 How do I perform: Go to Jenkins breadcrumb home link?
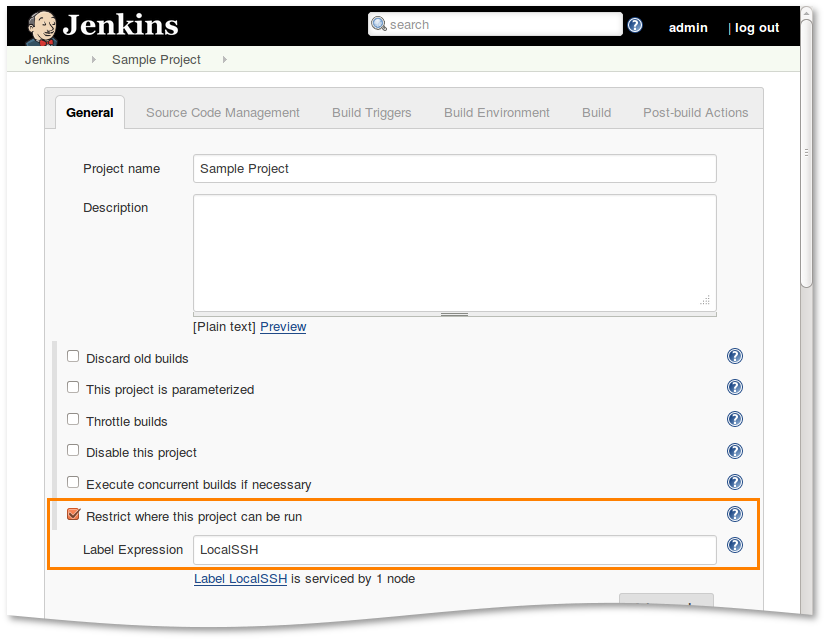[47, 60]
